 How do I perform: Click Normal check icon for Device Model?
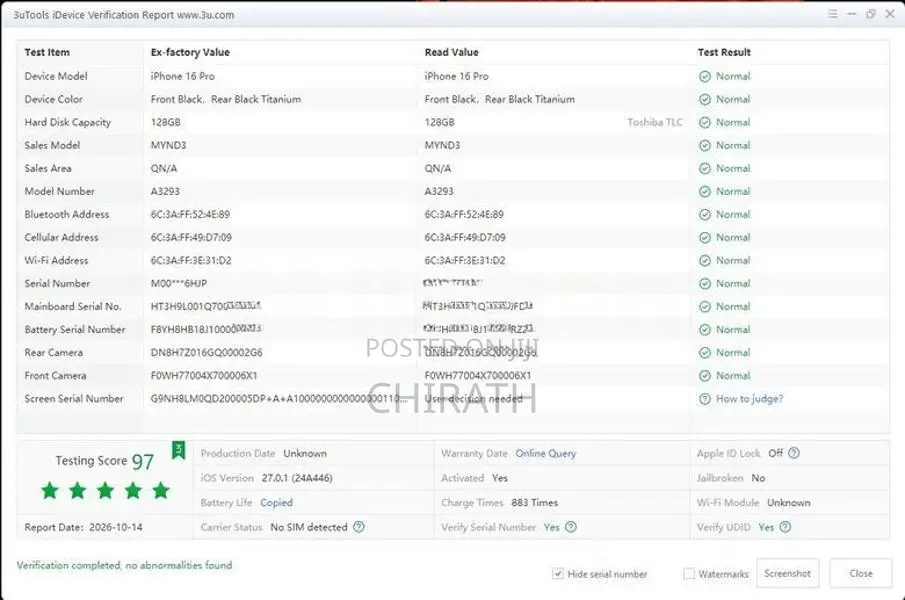(704, 76)
